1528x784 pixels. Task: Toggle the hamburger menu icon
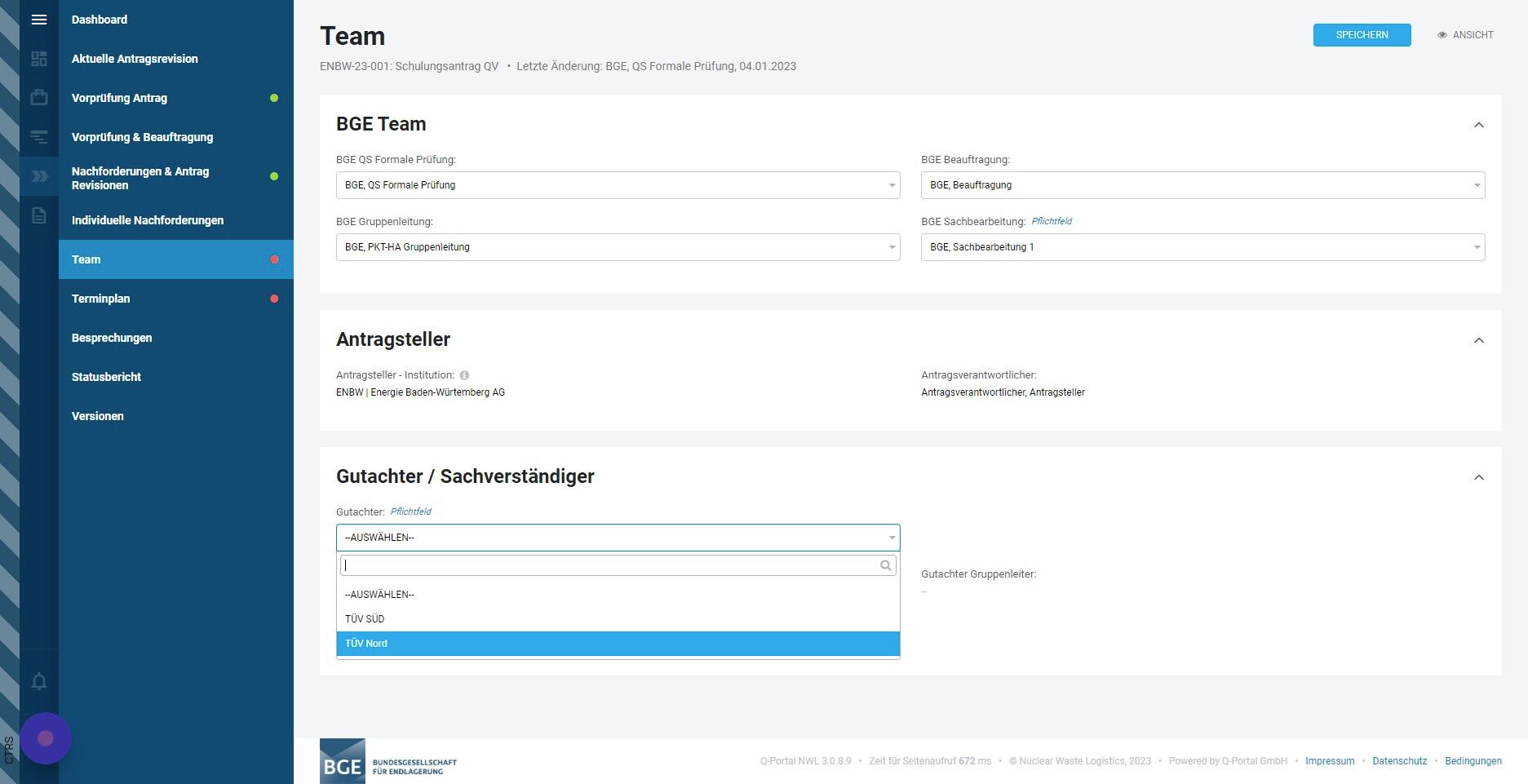point(38,20)
